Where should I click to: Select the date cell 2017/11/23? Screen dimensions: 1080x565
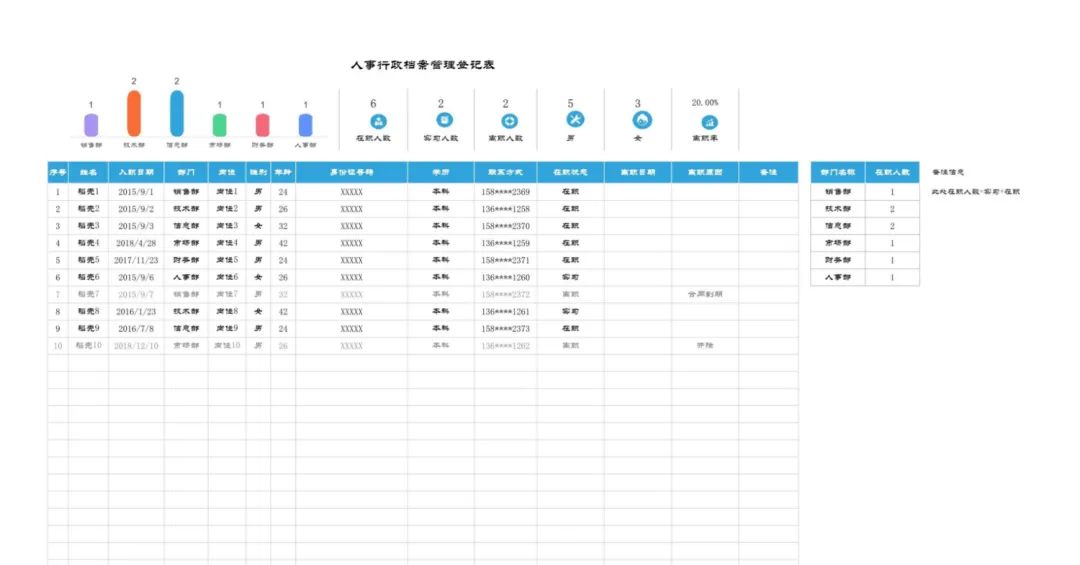point(136,260)
